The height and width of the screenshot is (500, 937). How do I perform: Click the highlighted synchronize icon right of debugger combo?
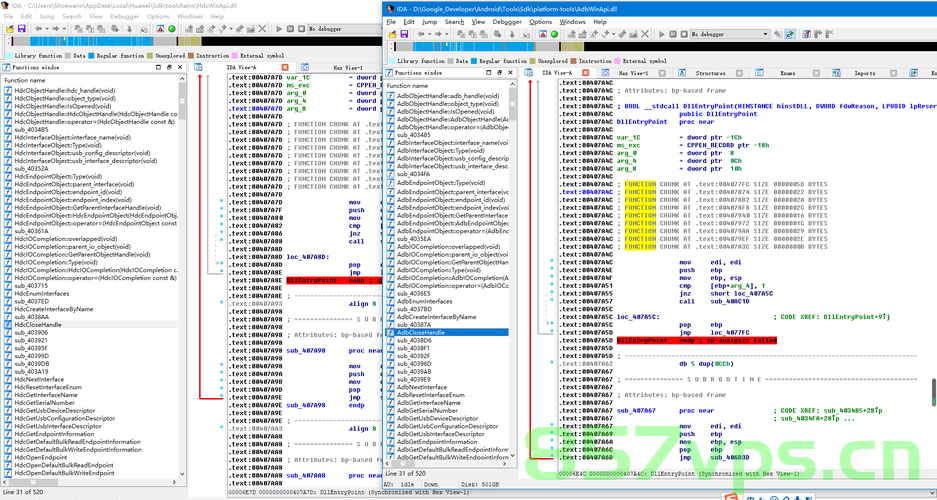coord(790,34)
